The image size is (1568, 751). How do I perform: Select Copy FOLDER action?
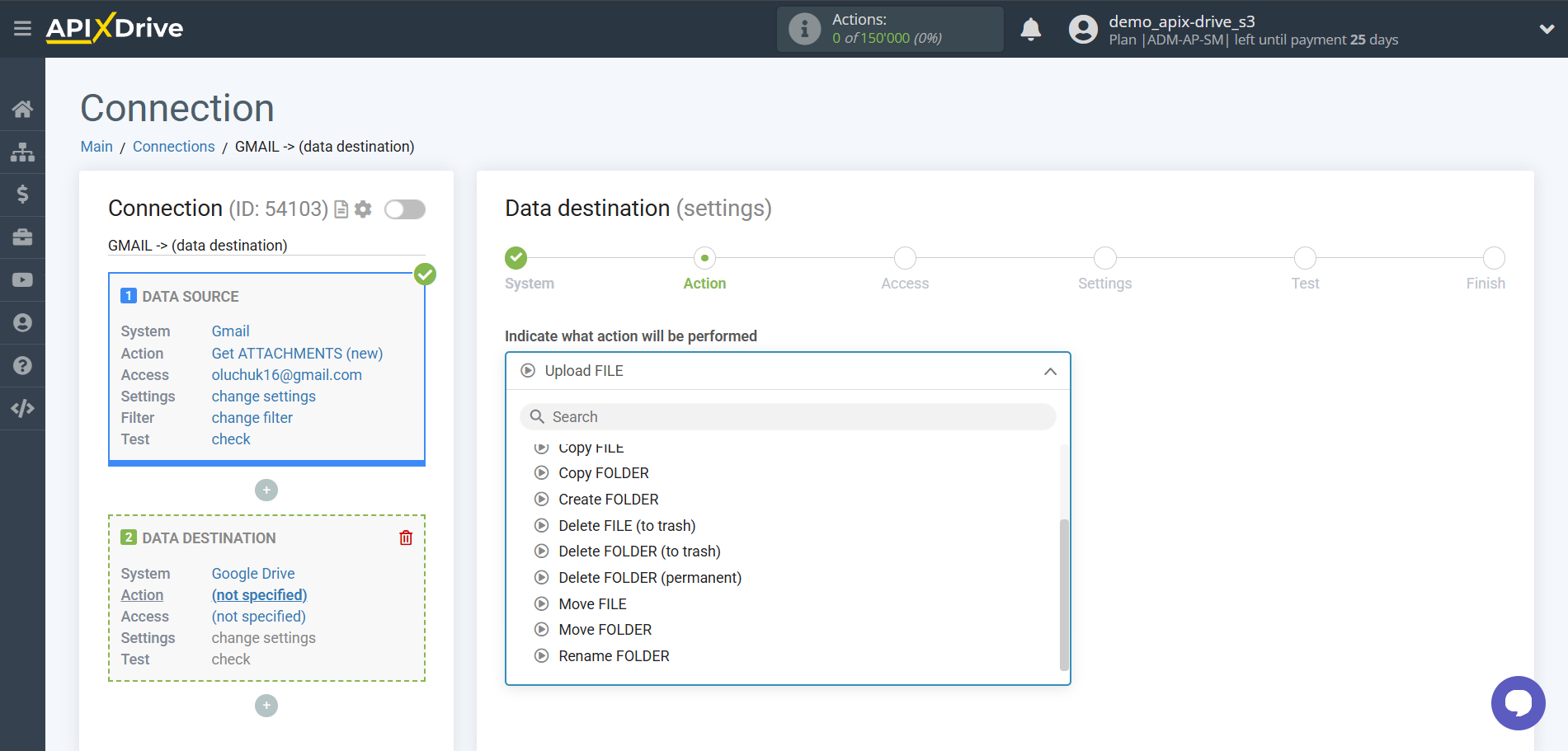(604, 473)
